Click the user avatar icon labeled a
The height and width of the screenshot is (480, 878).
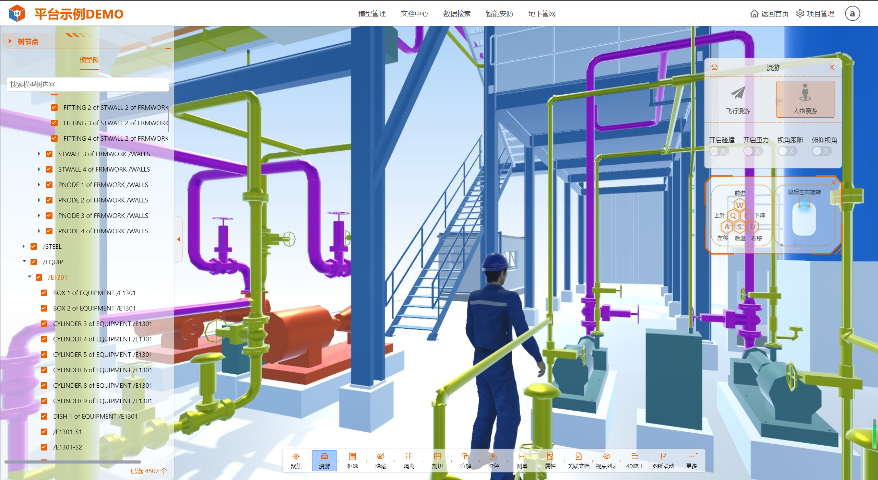point(852,14)
